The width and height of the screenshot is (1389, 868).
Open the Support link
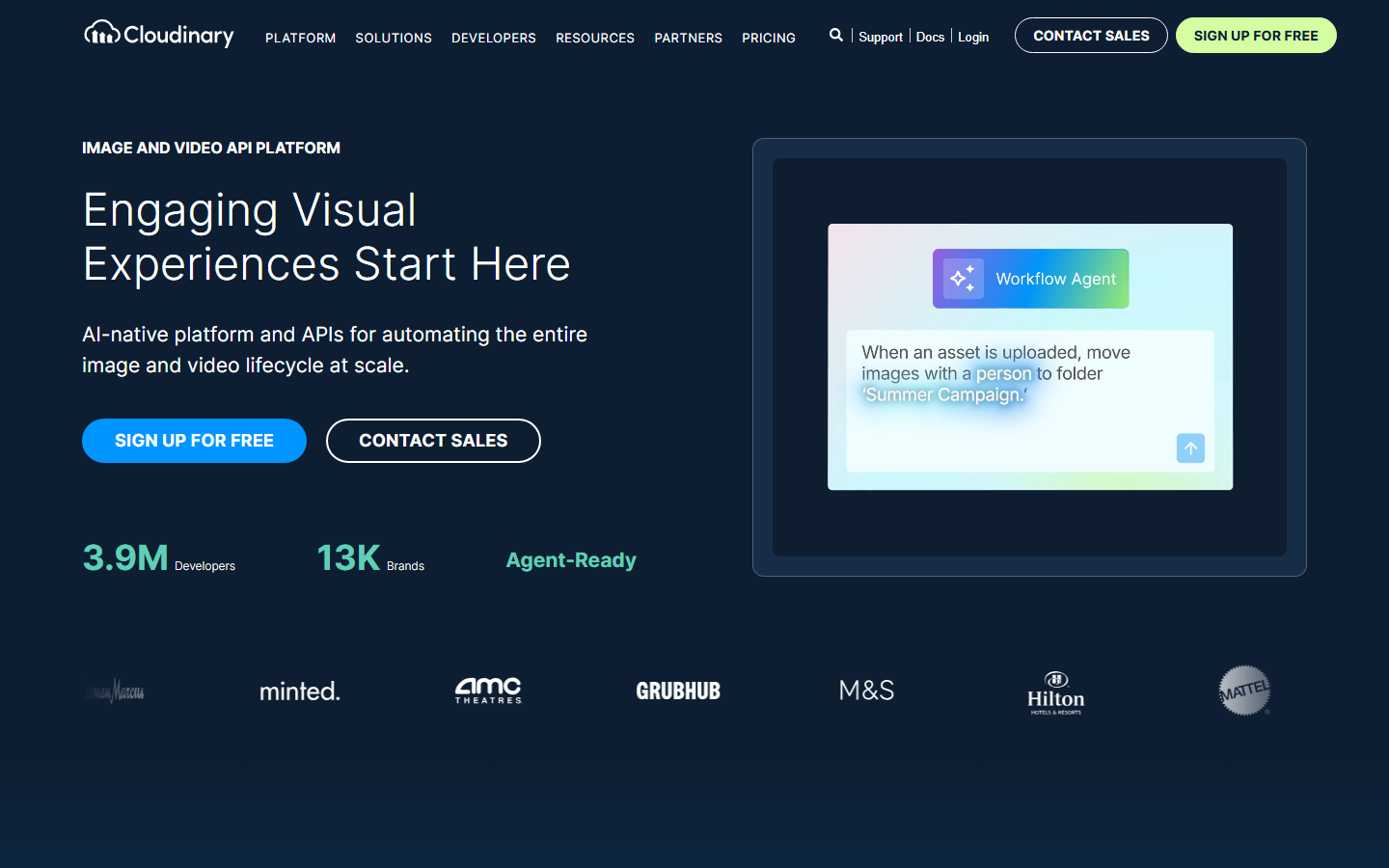[x=881, y=37]
